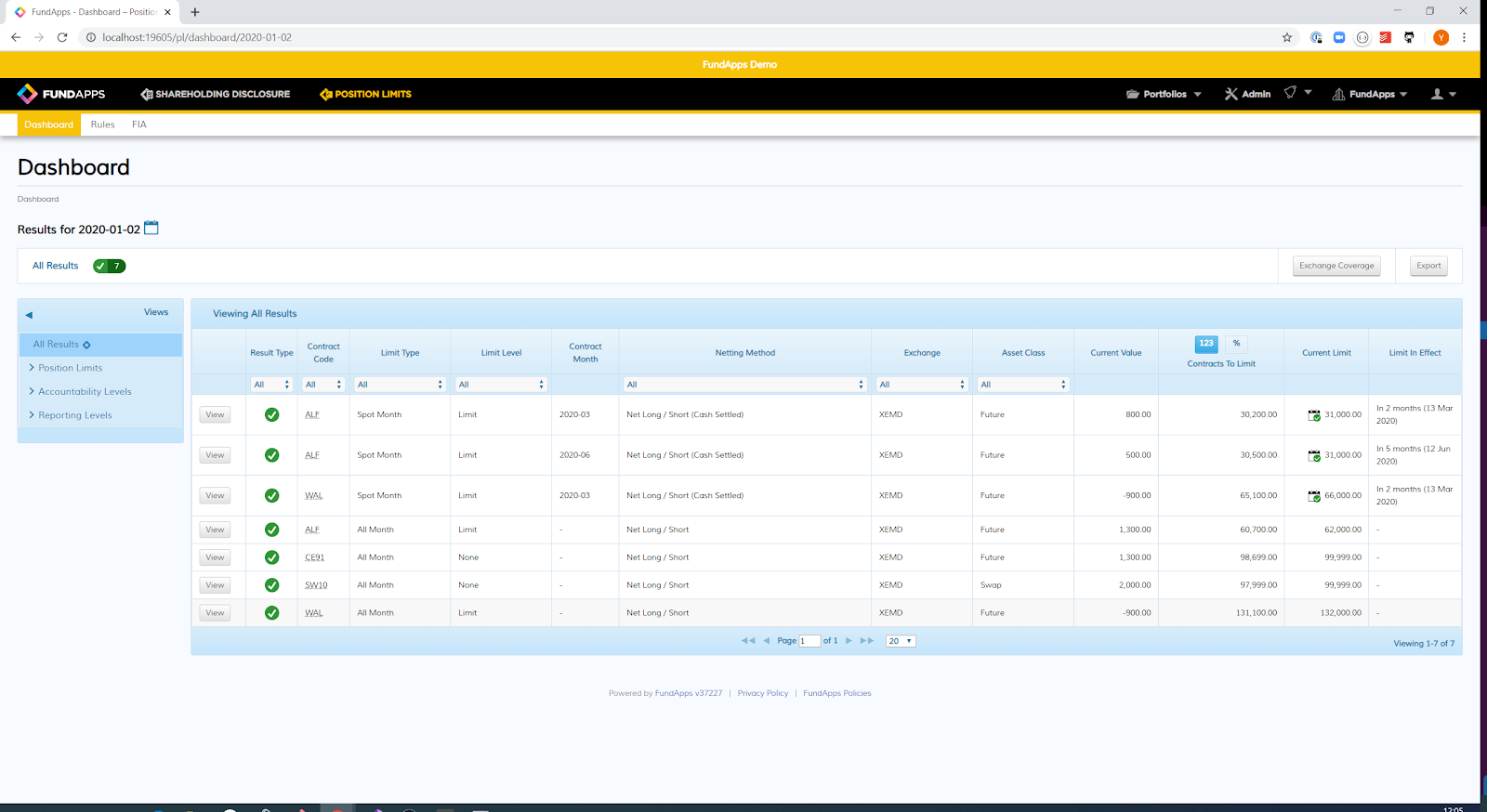This screenshot has height=812, width=1487.
Task: Open the FundApps company menu
Action: [1370, 94]
